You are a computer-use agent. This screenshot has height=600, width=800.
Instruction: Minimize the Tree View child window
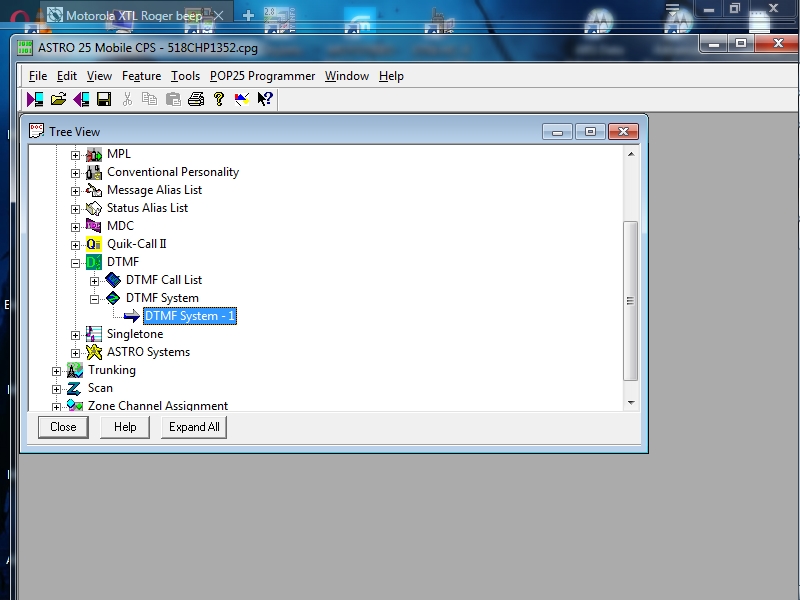[x=558, y=132]
